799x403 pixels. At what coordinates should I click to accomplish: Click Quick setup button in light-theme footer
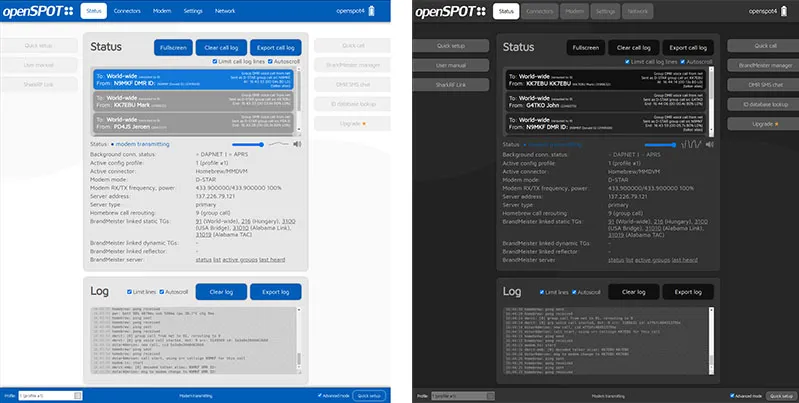point(369,395)
